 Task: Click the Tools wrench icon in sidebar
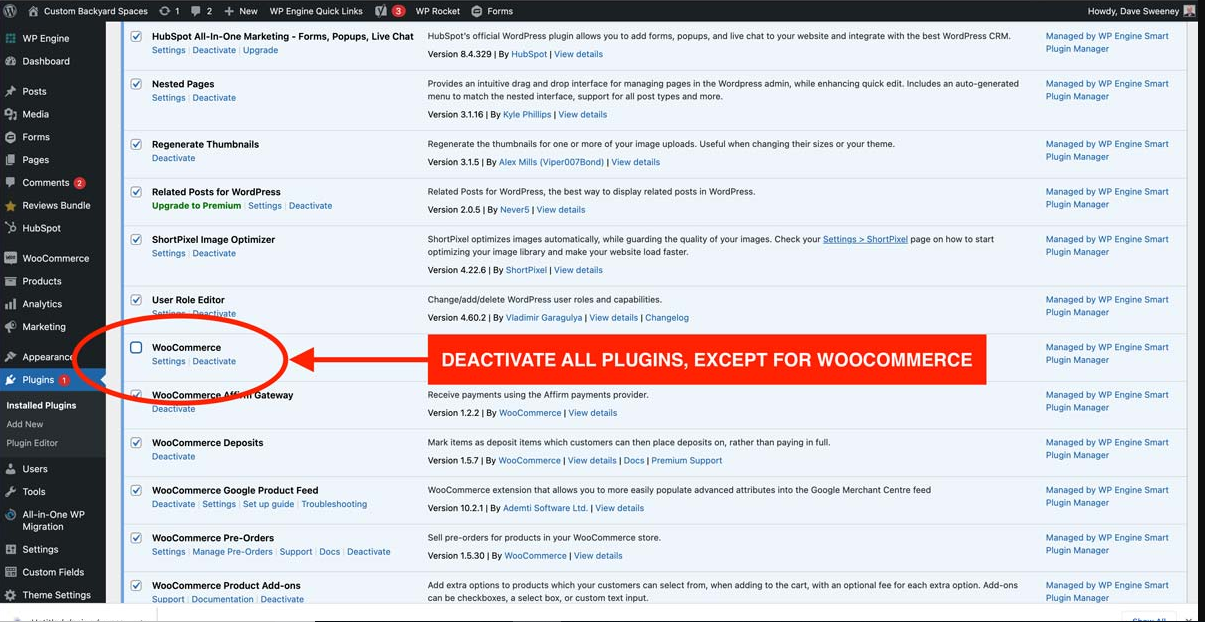pos(10,492)
